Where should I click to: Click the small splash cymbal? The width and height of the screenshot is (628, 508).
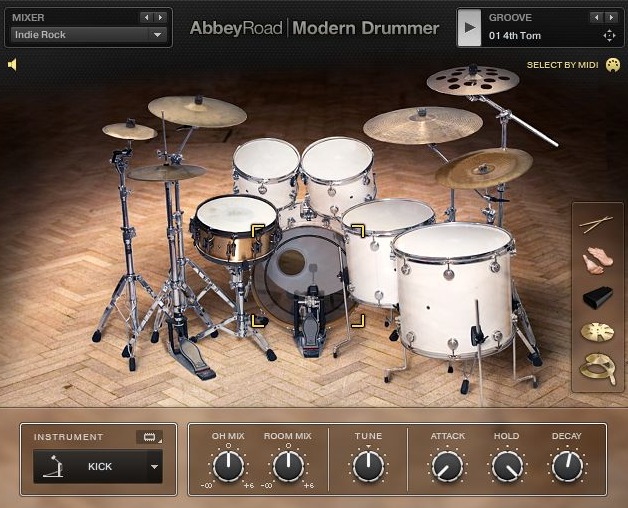click(x=129, y=131)
